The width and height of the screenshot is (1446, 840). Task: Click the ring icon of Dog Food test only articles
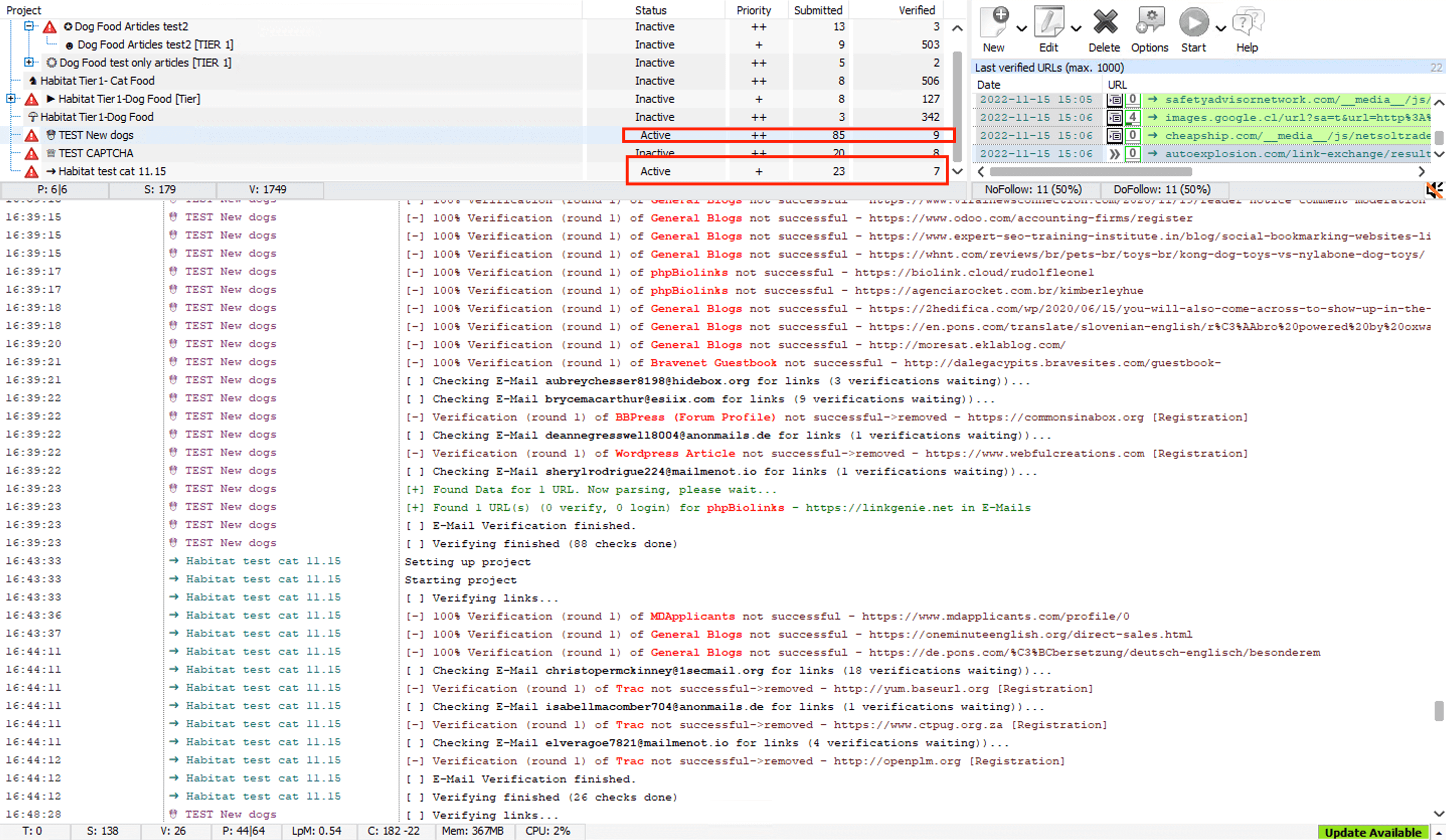tap(51, 62)
